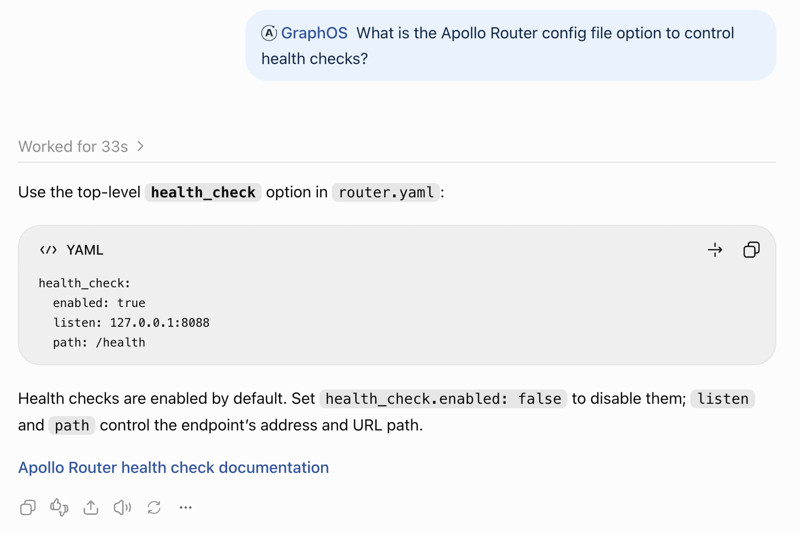Copy the YAML code block contents

click(x=751, y=250)
